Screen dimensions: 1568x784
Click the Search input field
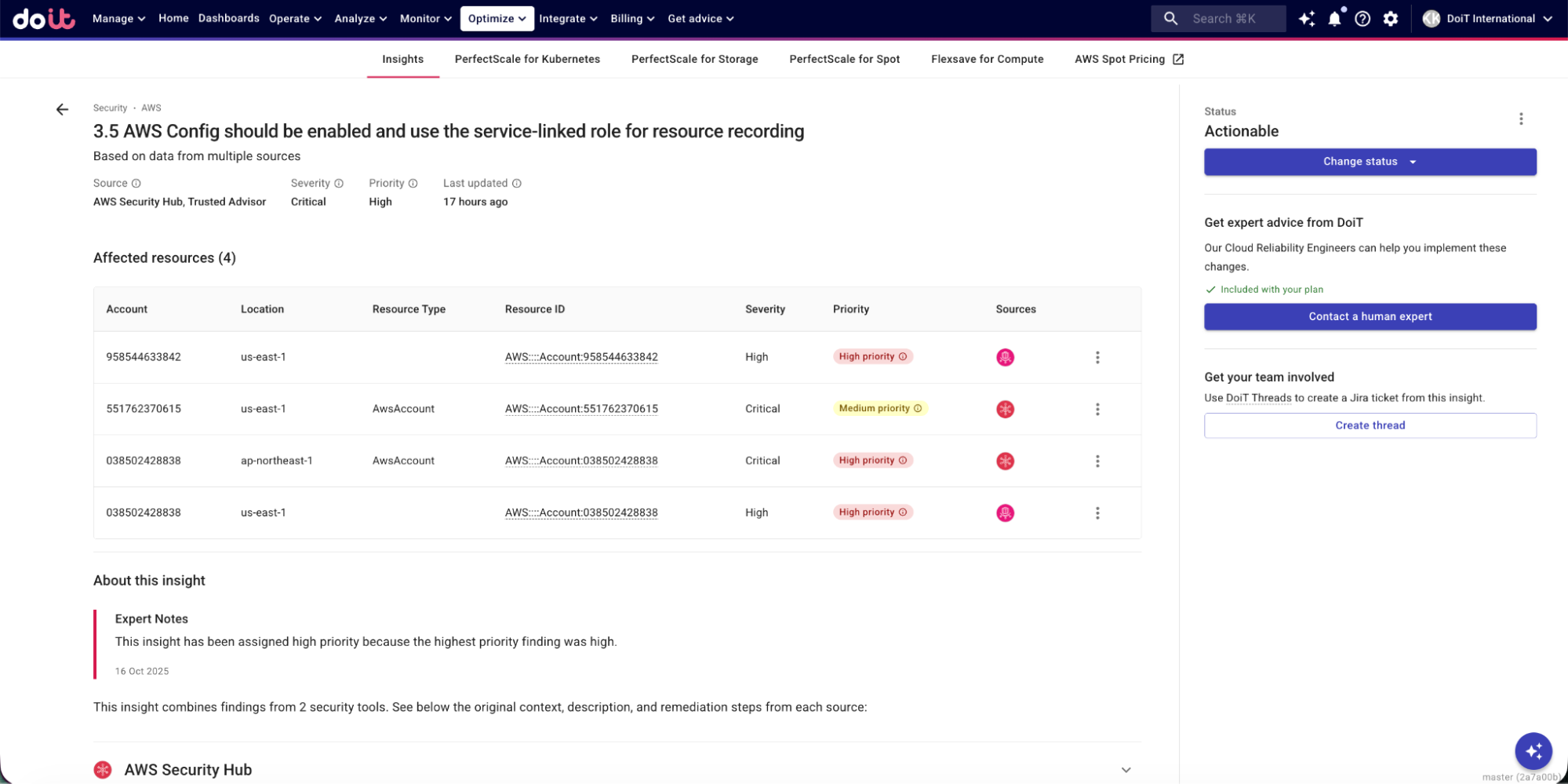point(1224,19)
